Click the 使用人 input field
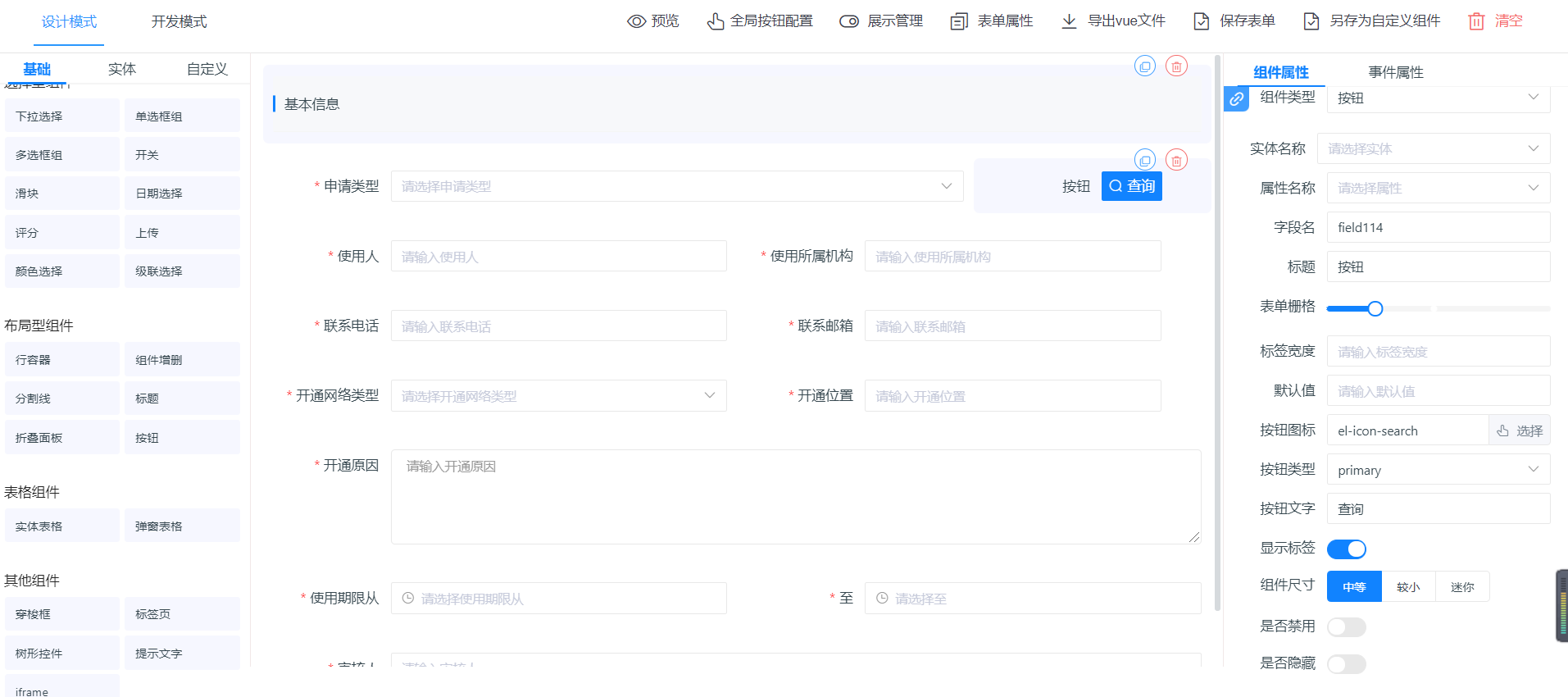This screenshot has height=697, width=1568. click(559, 257)
